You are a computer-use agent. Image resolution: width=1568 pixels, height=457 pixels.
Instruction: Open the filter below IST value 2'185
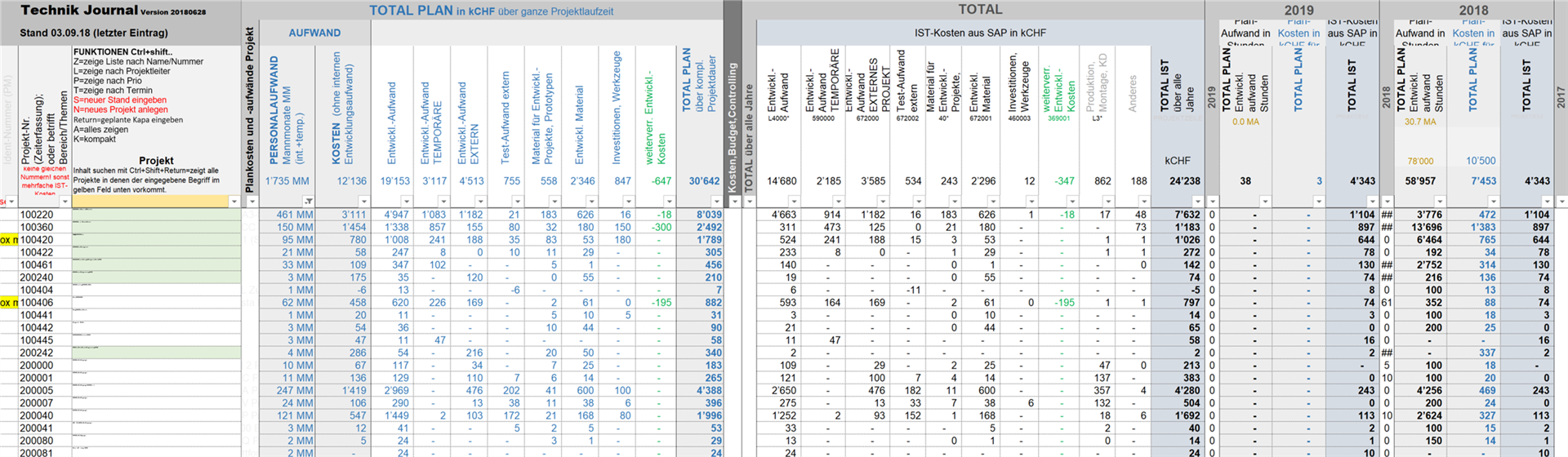(x=837, y=201)
